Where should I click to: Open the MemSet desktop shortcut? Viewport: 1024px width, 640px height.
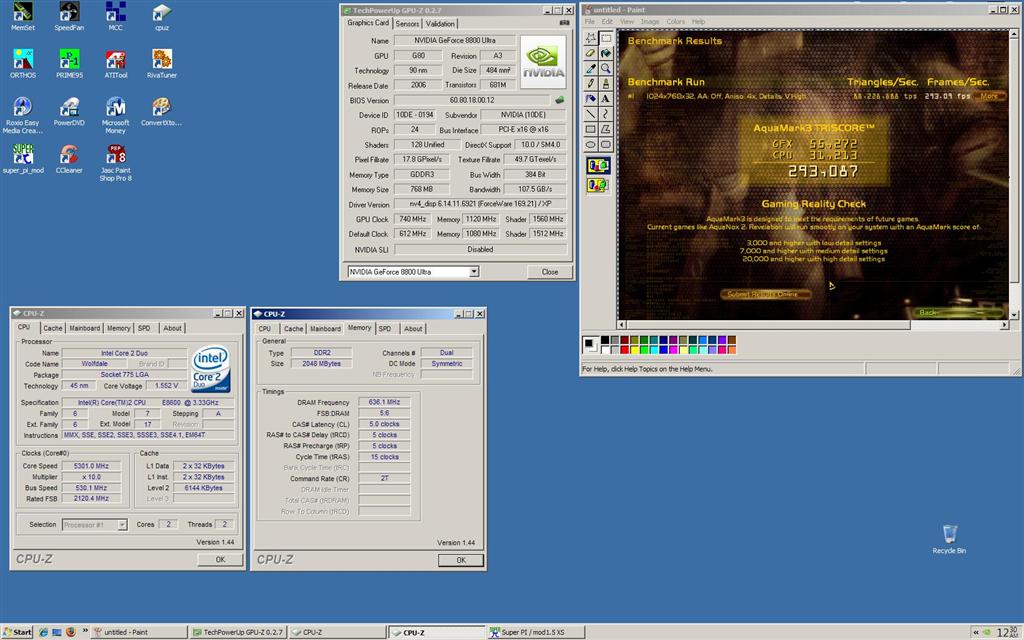[x=23, y=16]
